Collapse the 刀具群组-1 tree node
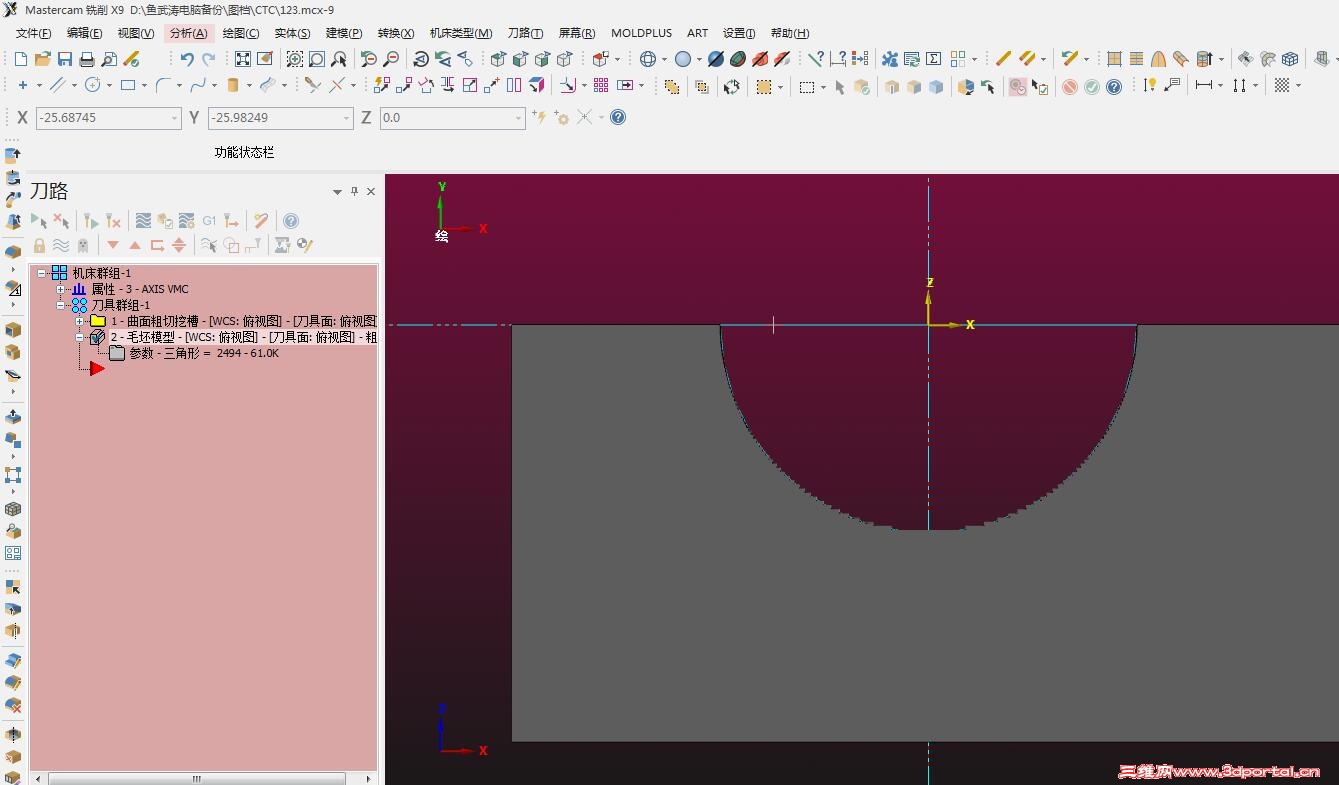 (61, 305)
